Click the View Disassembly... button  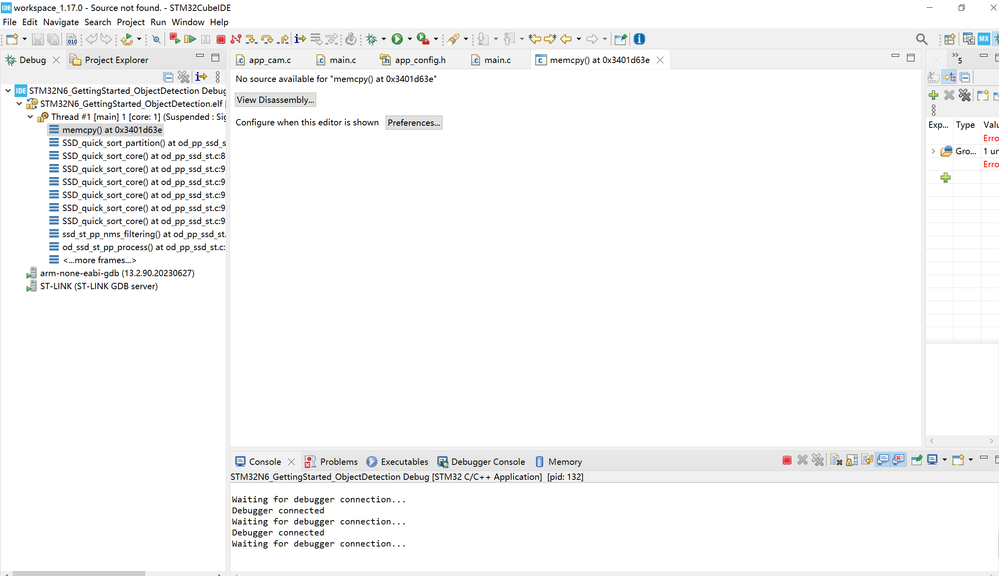tap(275, 100)
